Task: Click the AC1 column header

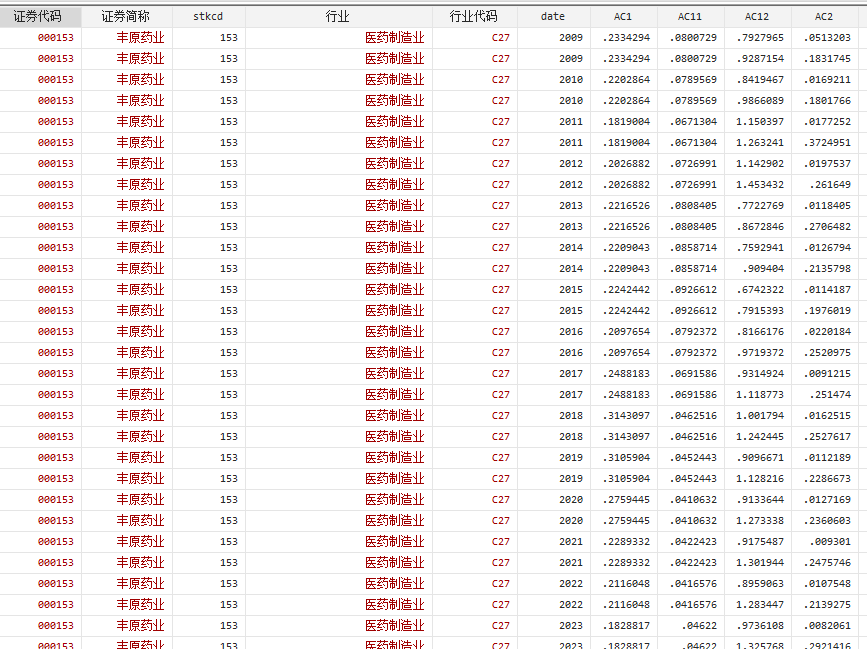Action: pos(624,17)
